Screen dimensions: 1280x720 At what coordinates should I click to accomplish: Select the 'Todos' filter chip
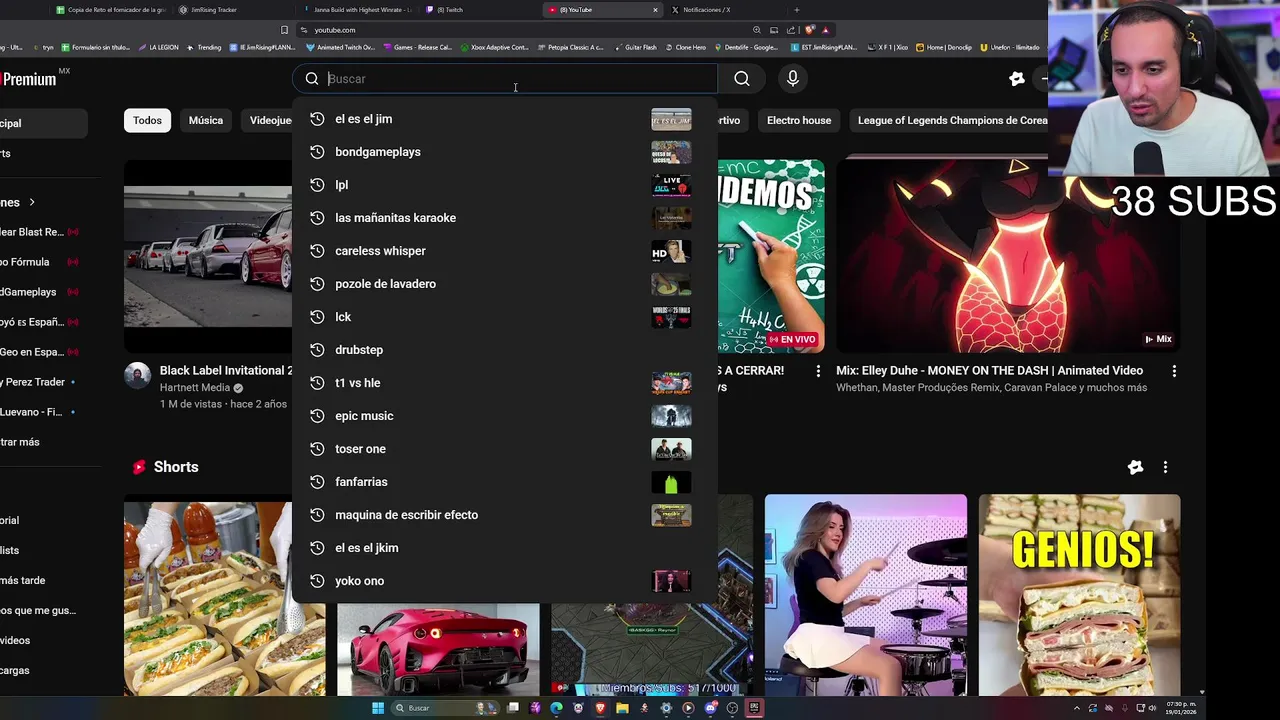[x=147, y=120]
